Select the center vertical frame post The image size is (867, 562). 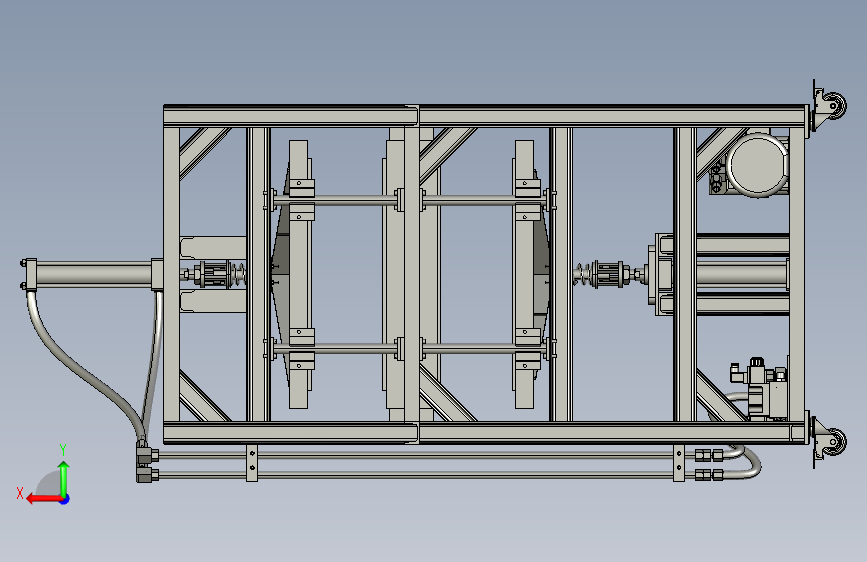pyautogui.click(x=412, y=274)
